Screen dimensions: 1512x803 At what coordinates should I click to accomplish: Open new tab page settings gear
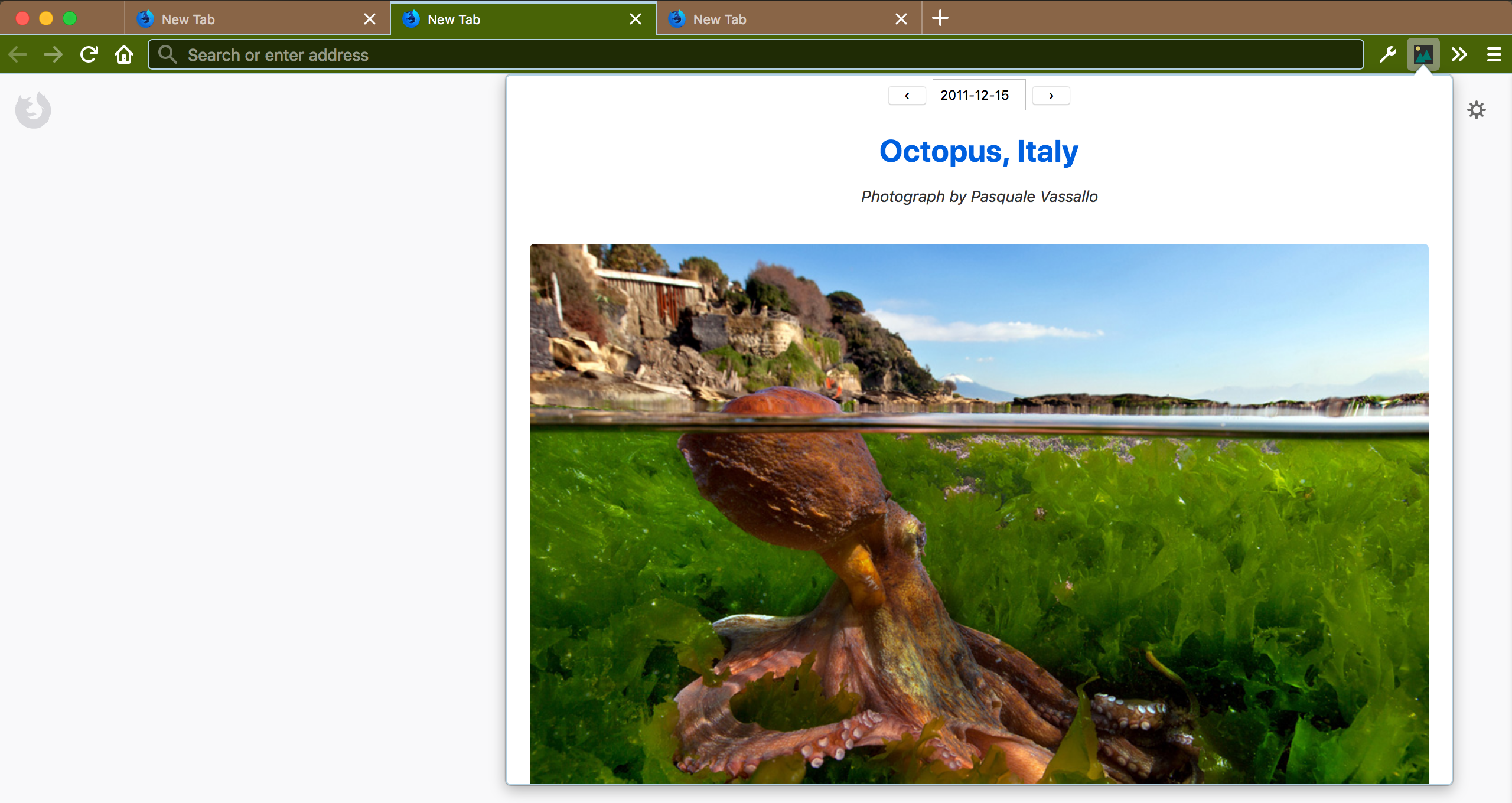(x=1476, y=110)
